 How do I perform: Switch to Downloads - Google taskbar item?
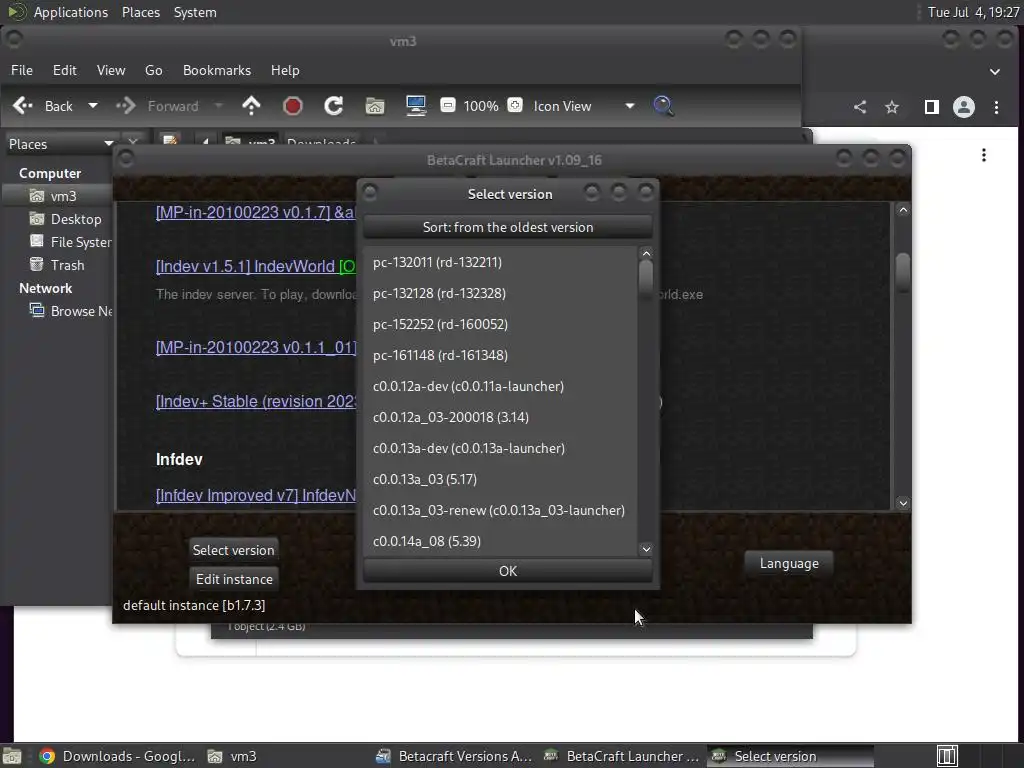click(118, 756)
